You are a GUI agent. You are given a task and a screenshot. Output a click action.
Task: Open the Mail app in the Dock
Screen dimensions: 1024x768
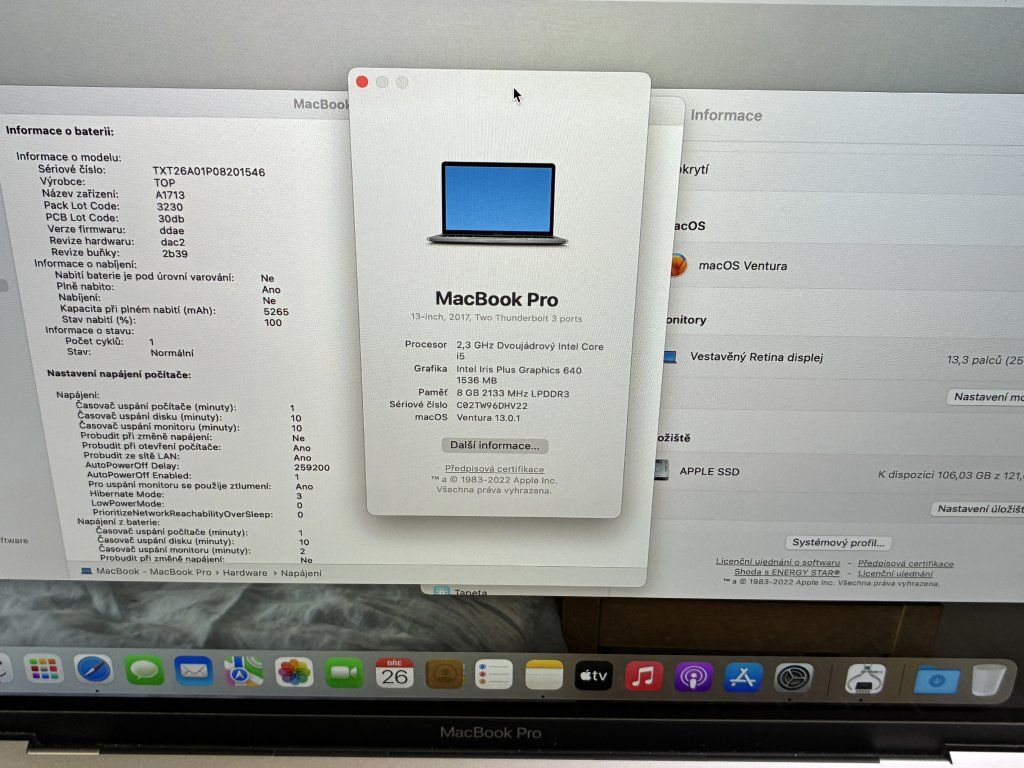pos(193,671)
